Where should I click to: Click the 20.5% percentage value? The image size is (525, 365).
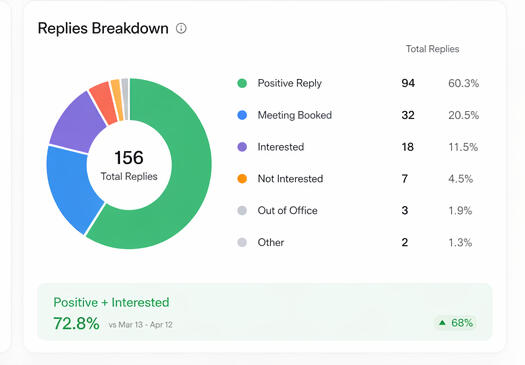(x=463, y=115)
